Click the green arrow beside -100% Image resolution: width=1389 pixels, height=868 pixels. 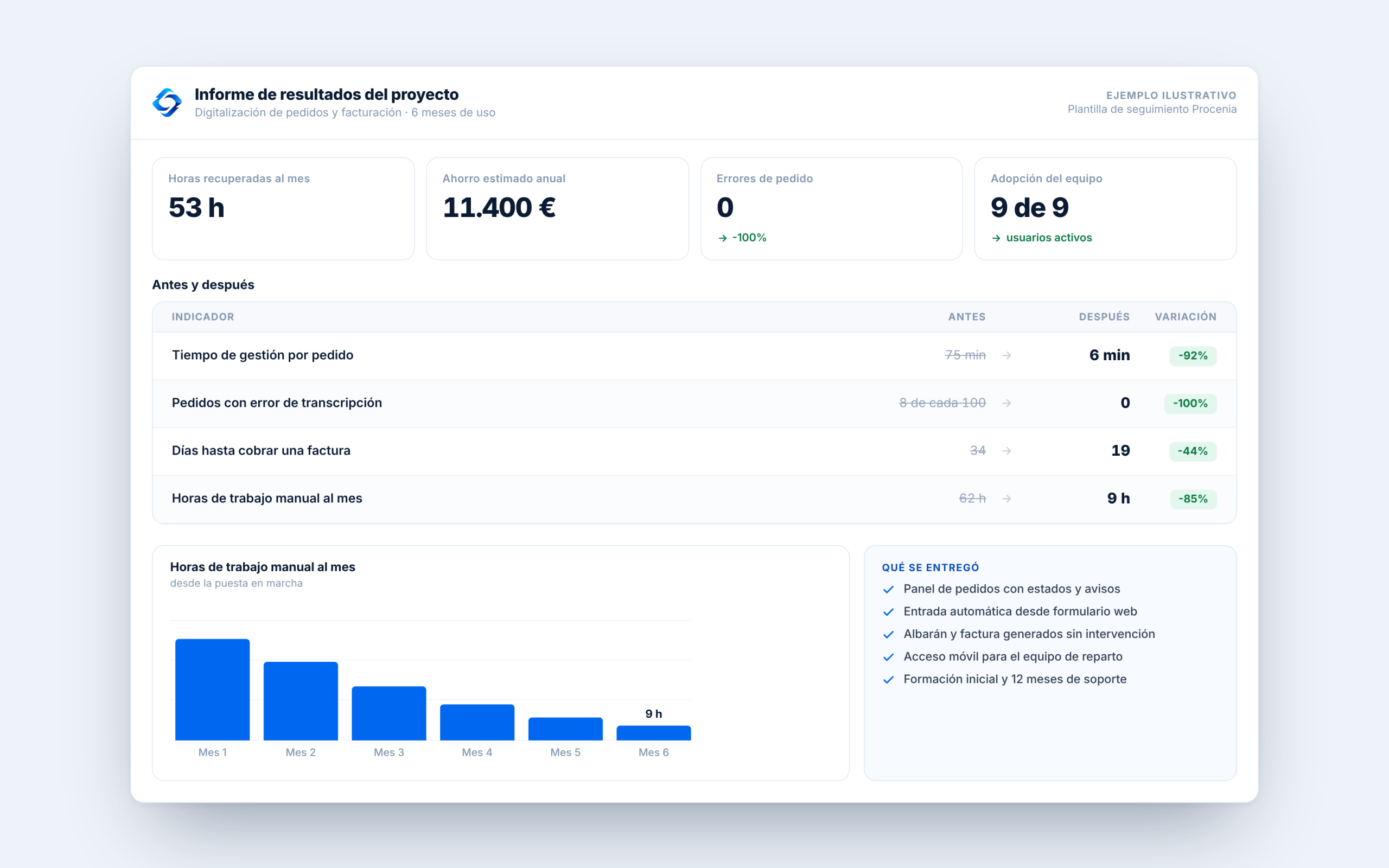point(723,238)
